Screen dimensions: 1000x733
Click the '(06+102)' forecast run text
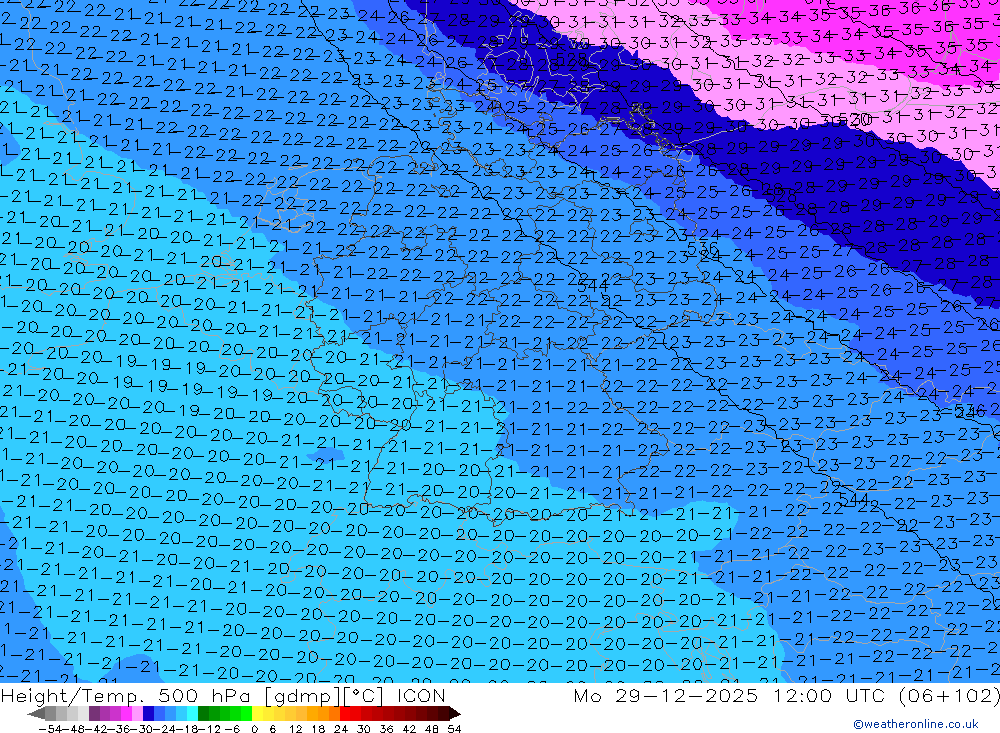tap(950, 695)
